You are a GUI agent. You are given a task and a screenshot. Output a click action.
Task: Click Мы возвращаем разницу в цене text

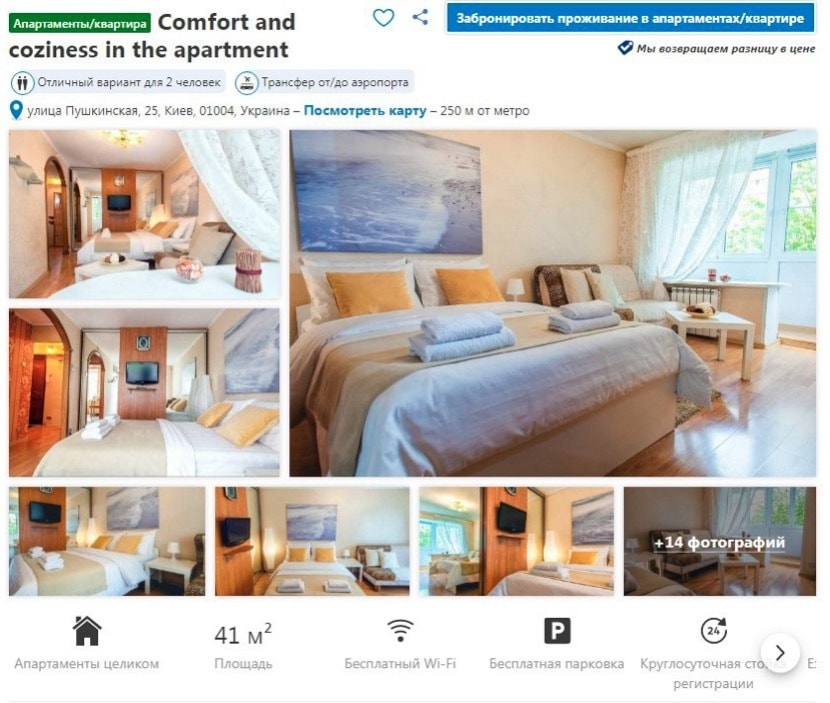click(x=725, y=49)
